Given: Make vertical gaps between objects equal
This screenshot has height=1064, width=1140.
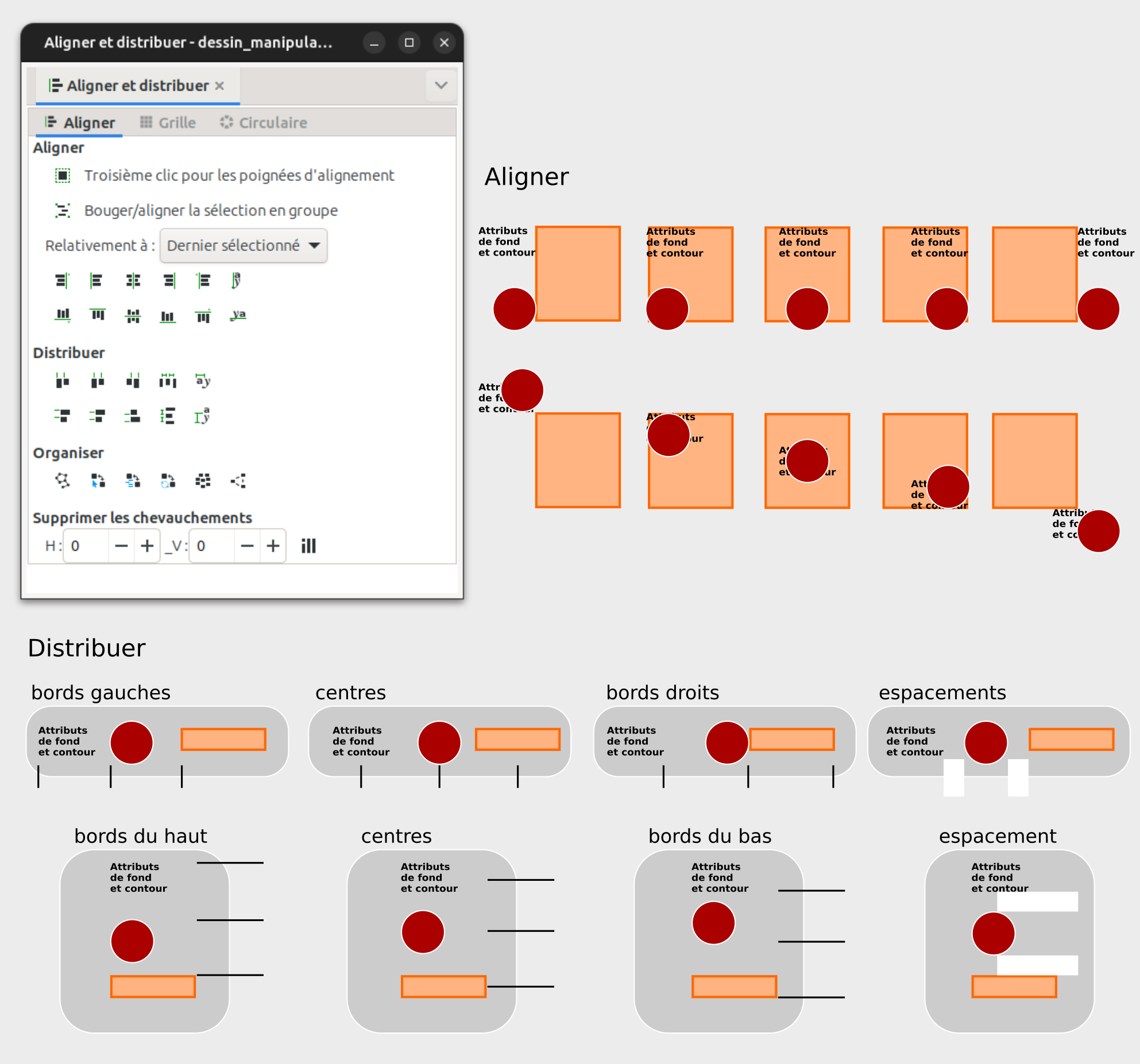Looking at the screenshot, I should tap(168, 416).
